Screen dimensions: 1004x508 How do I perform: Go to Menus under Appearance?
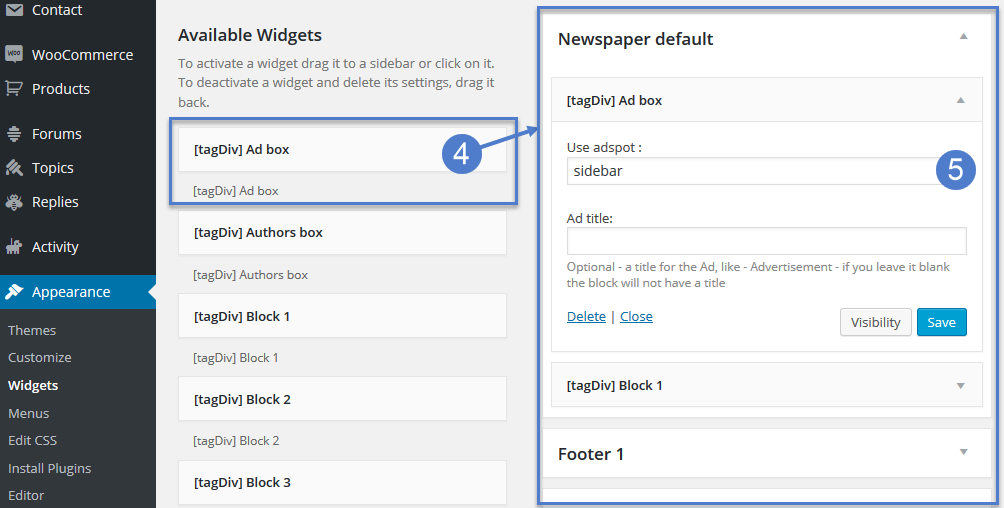tap(29, 413)
